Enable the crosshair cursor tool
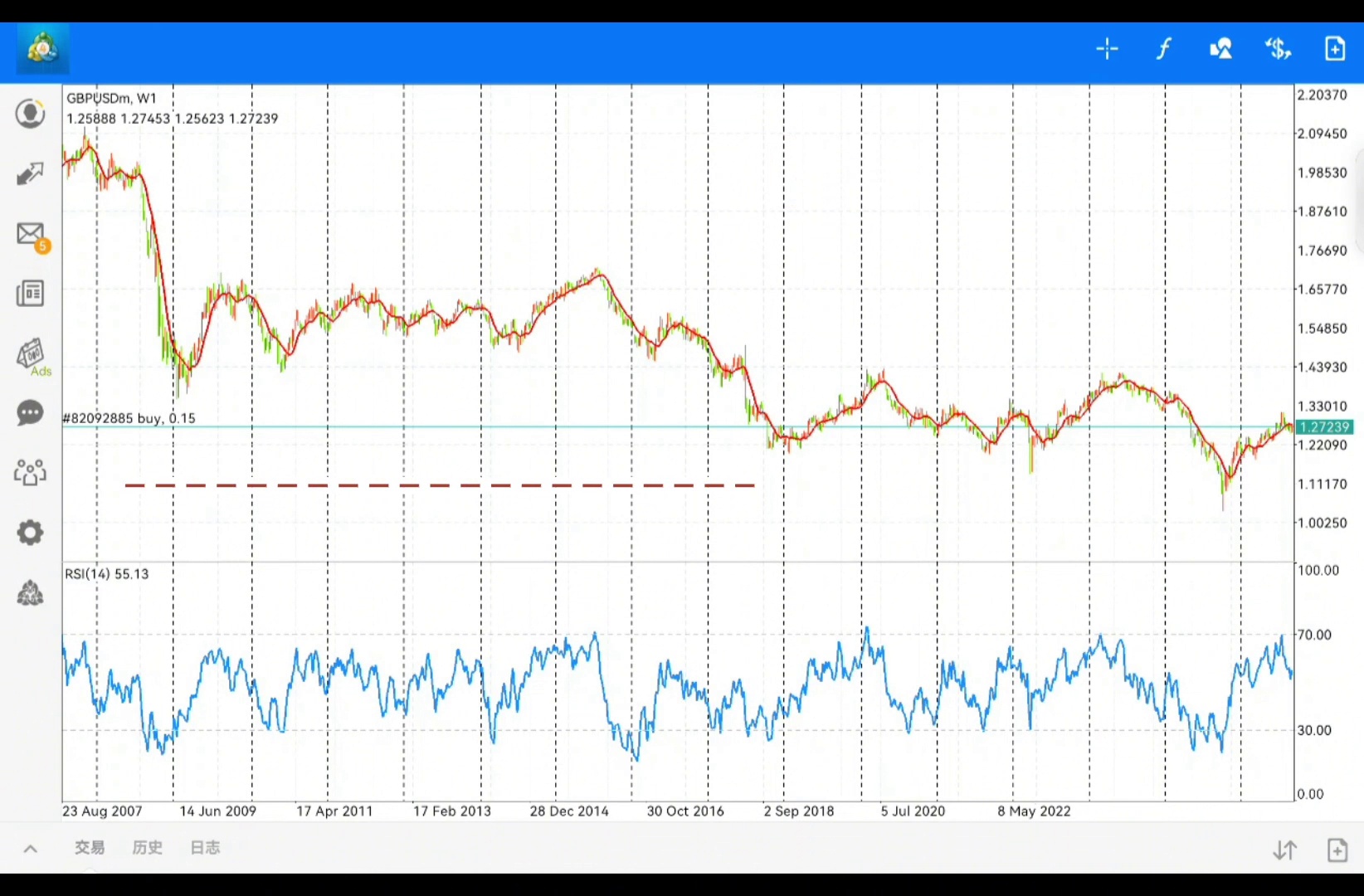1364x896 pixels. pyautogui.click(x=1107, y=49)
